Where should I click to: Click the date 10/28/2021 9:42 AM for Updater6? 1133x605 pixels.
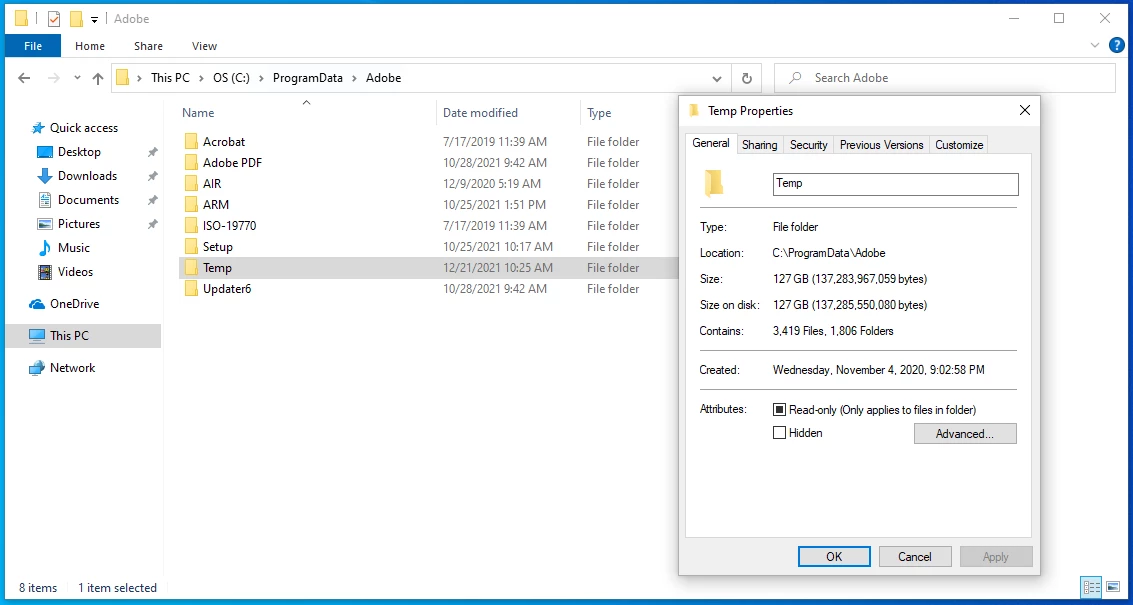[x=495, y=288]
